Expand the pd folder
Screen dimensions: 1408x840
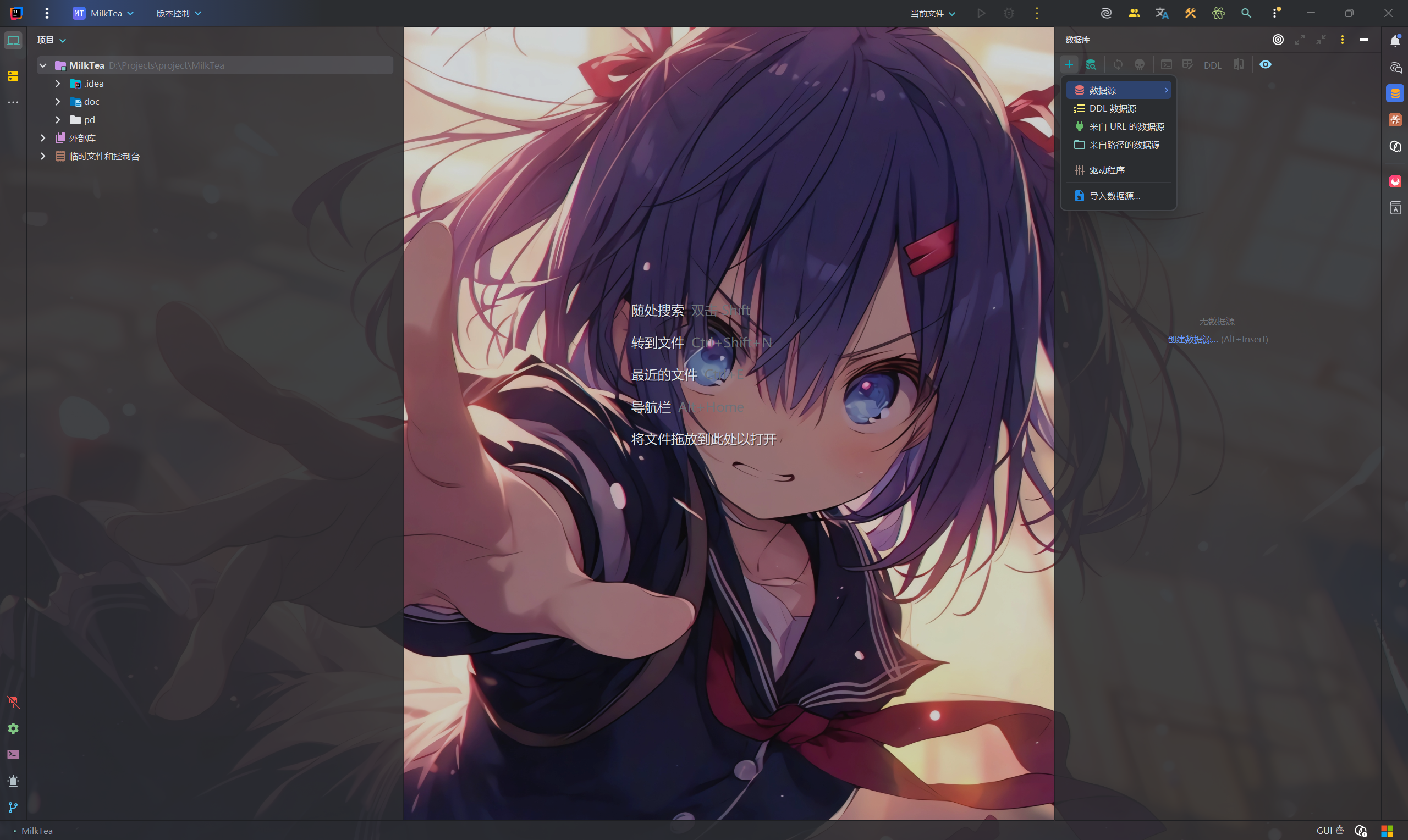coord(58,120)
